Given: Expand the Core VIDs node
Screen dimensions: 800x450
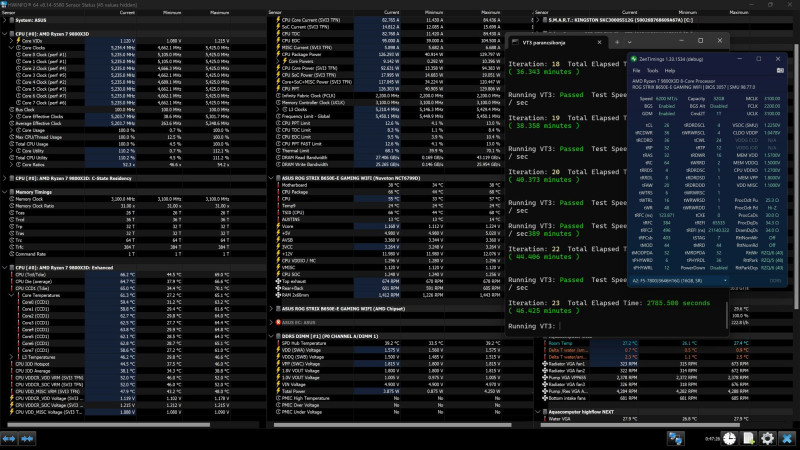Looking at the screenshot, I should tap(11, 41).
